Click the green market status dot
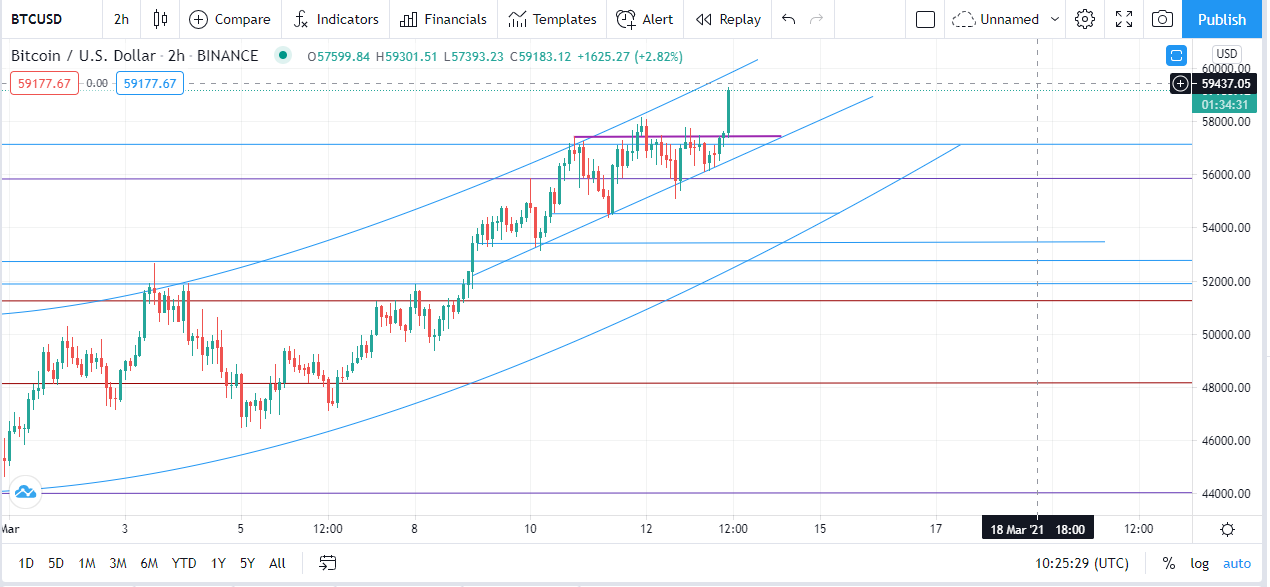Image resolution: width=1270 pixels, height=587 pixels. 284,56
